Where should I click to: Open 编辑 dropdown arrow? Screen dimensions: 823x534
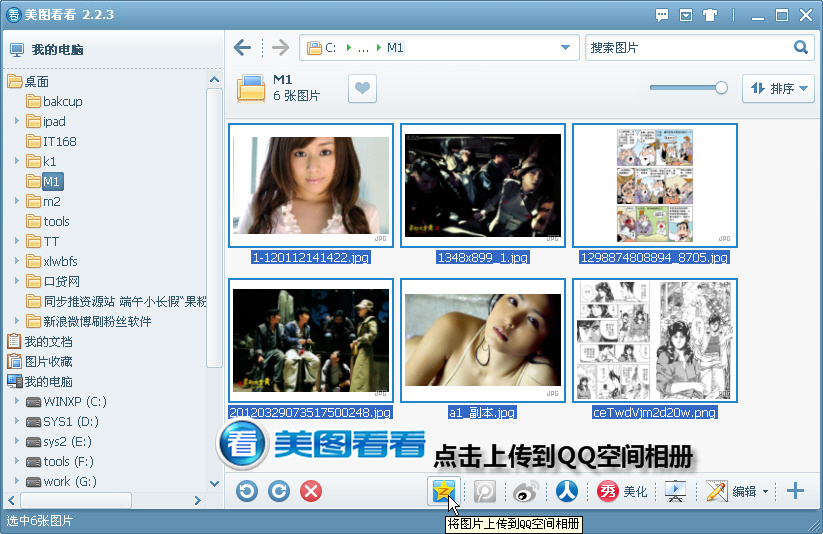[x=765, y=491]
